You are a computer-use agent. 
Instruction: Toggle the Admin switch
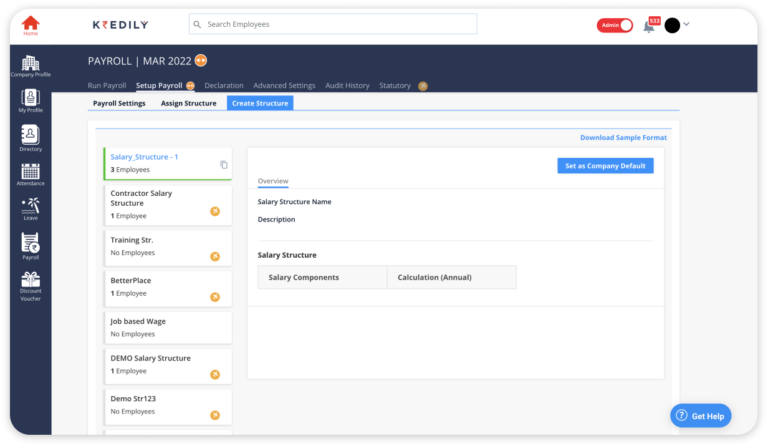615,25
